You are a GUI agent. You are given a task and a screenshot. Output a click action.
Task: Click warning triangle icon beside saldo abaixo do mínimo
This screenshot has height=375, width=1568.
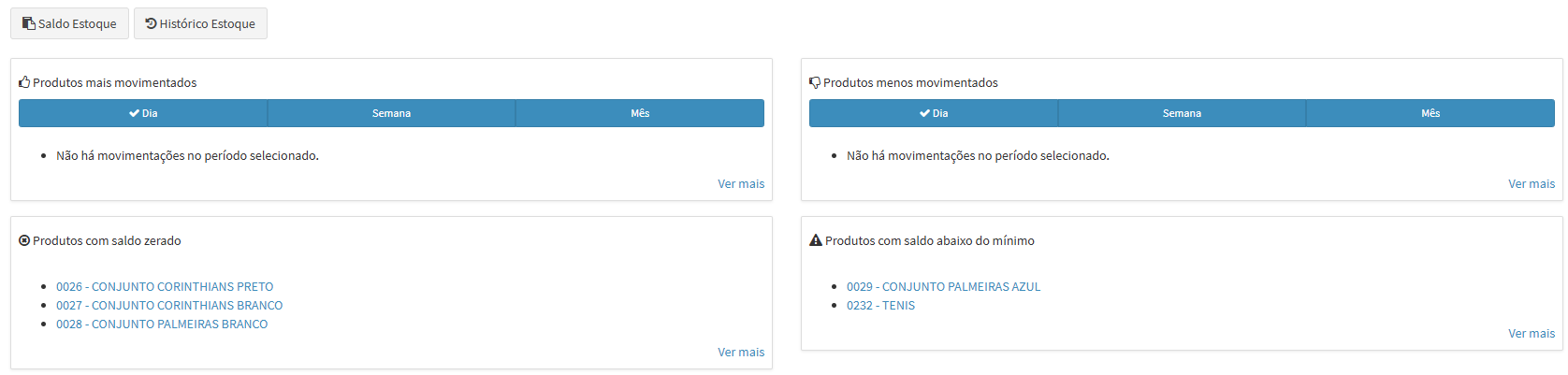tap(815, 240)
